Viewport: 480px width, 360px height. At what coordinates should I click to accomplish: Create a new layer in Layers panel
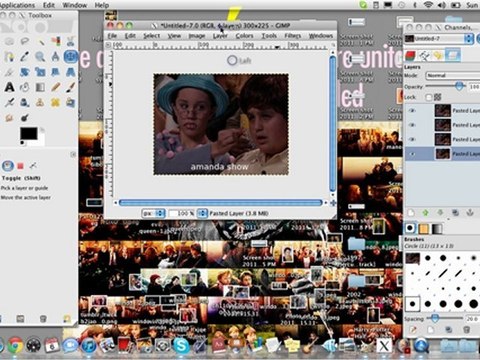(411, 213)
